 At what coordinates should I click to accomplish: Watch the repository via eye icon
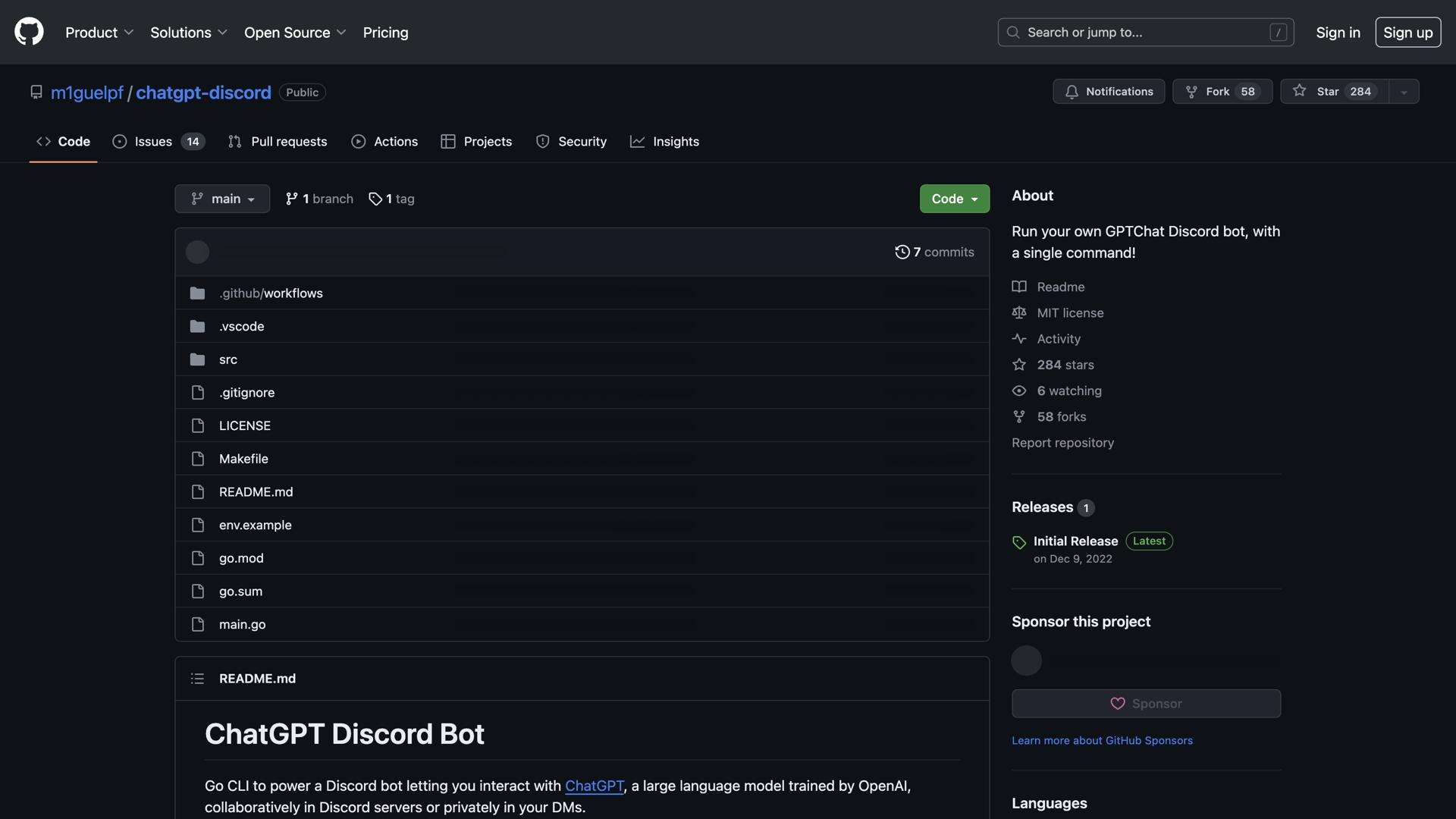[1018, 391]
